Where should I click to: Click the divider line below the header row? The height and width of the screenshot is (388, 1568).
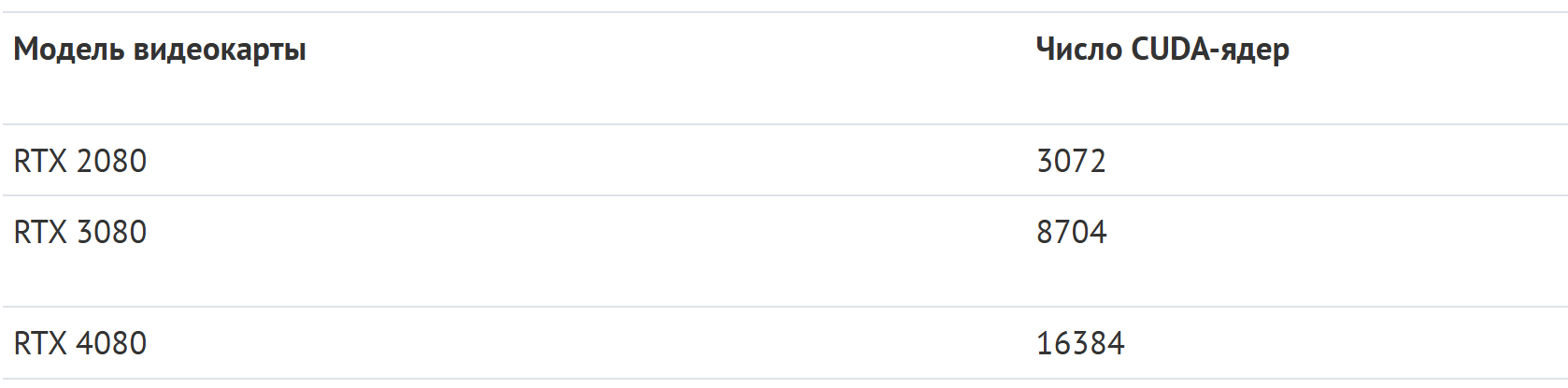(x=784, y=124)
